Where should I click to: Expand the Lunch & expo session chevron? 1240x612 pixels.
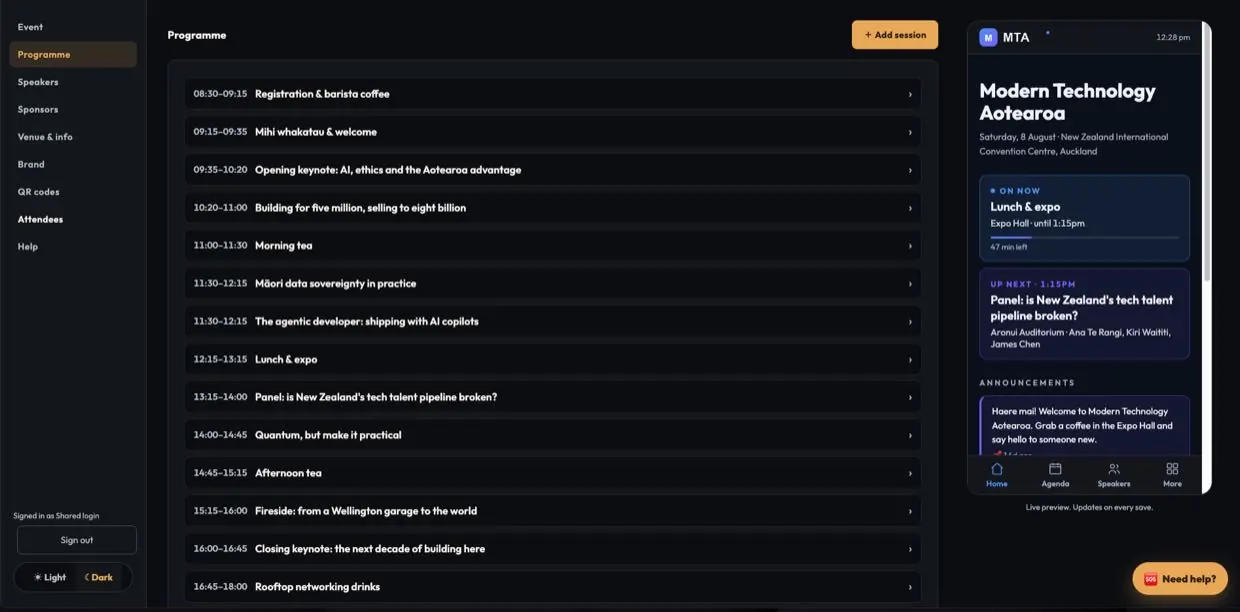point(910,360)
